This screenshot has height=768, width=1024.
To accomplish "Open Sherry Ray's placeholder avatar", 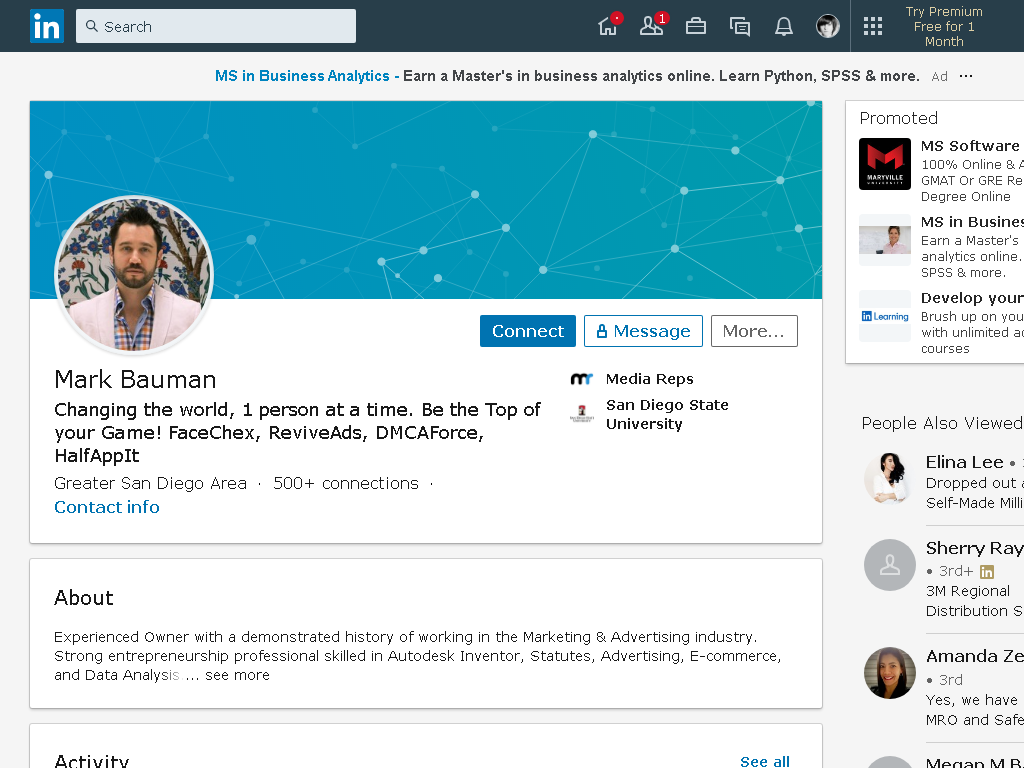I will pyautogui.click(x=889, y=565).
